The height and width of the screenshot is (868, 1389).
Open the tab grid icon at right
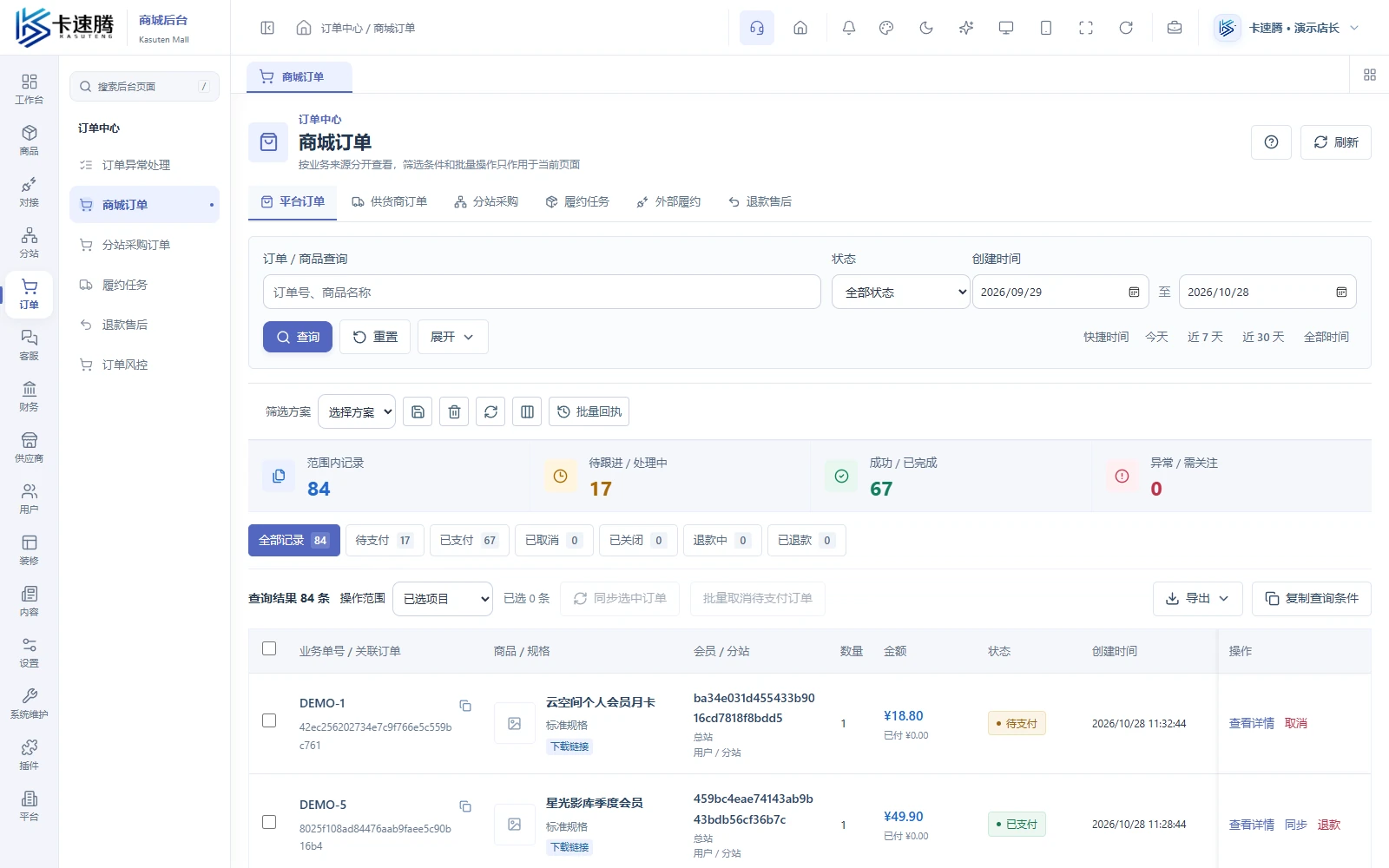[x=1370, y=76]
